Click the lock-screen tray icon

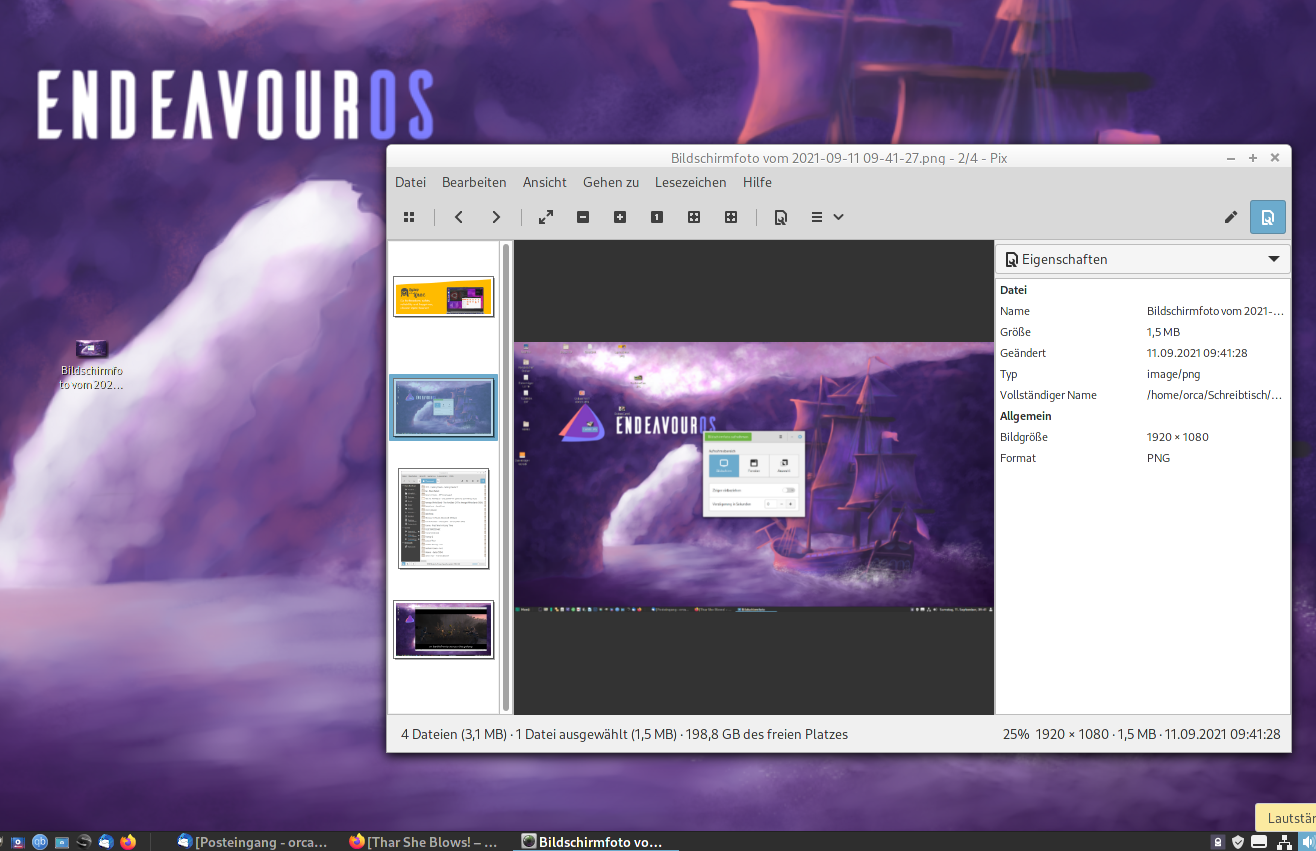1218,842
